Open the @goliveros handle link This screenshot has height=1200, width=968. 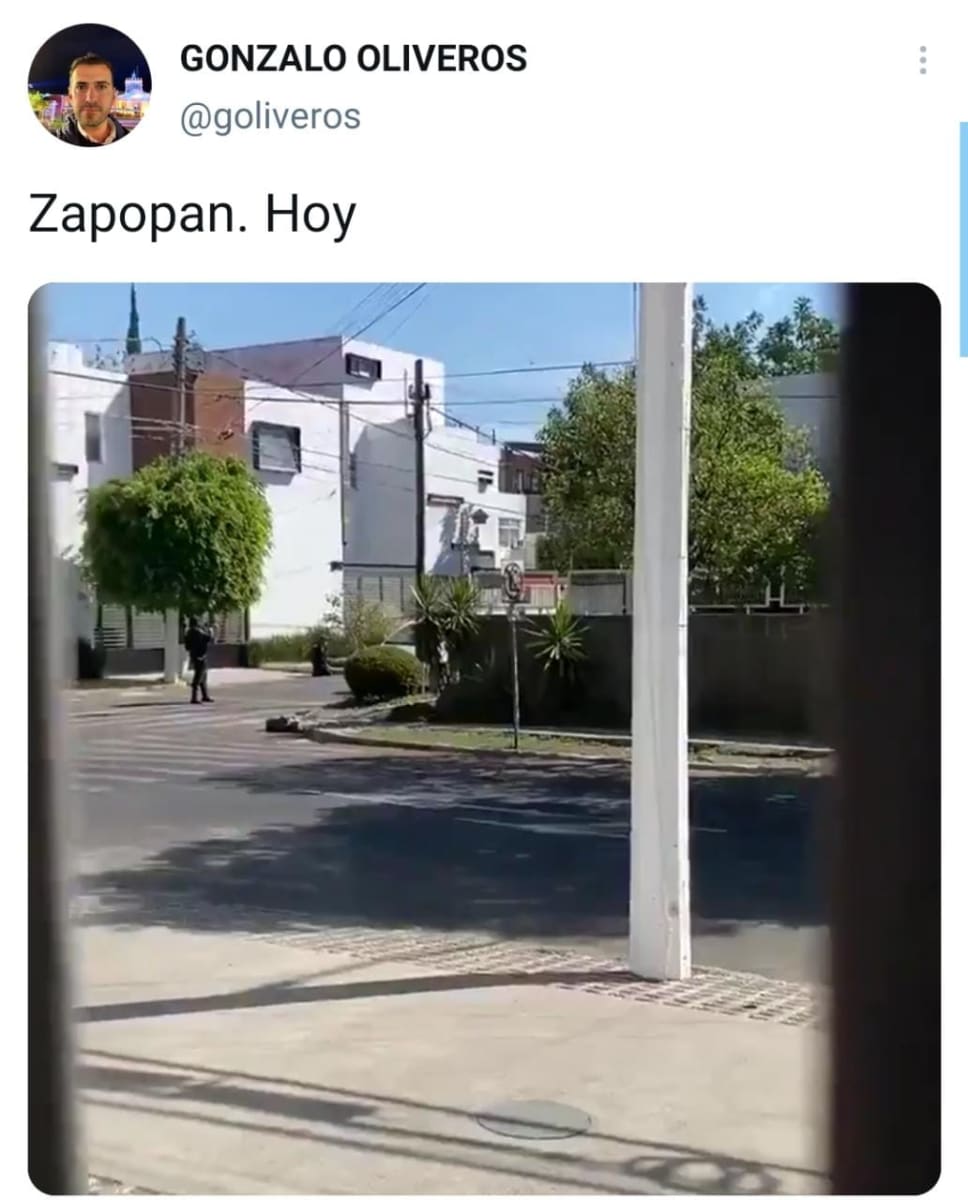coord(270,117)
